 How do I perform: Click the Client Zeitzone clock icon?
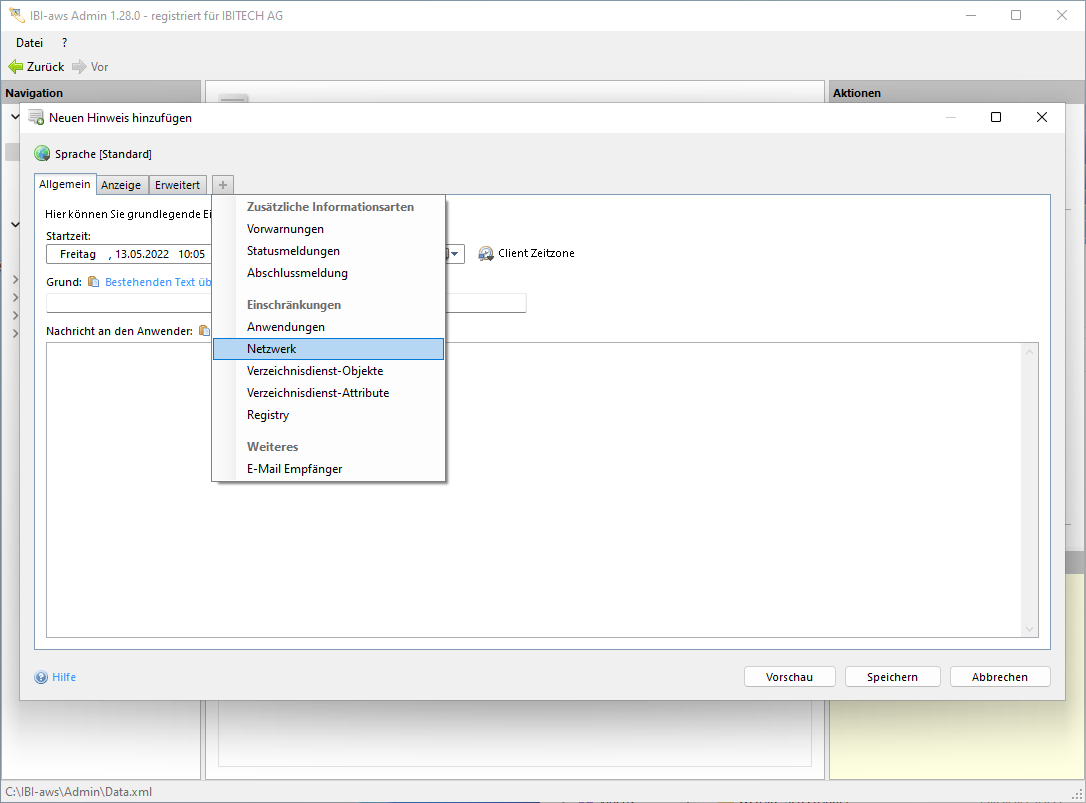point(486,254)
